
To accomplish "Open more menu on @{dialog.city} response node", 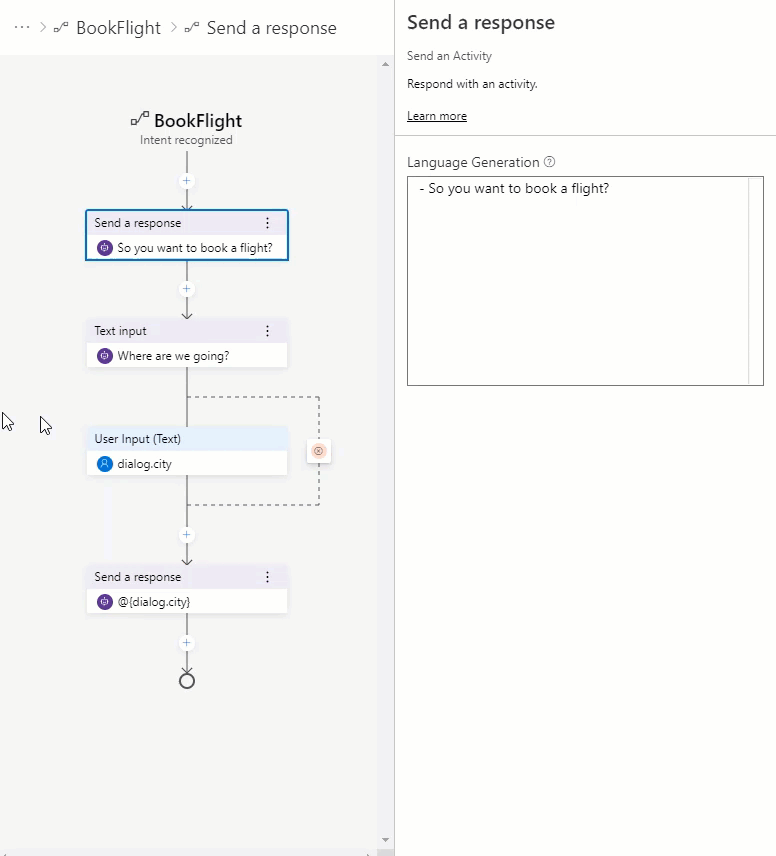I will tap(267, 577).
